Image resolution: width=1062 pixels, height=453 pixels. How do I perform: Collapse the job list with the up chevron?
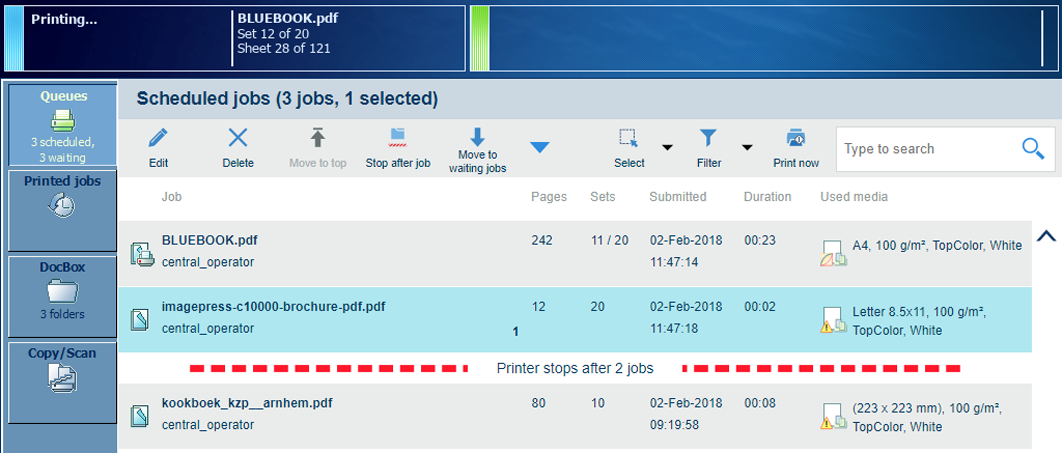[1046, 237]
